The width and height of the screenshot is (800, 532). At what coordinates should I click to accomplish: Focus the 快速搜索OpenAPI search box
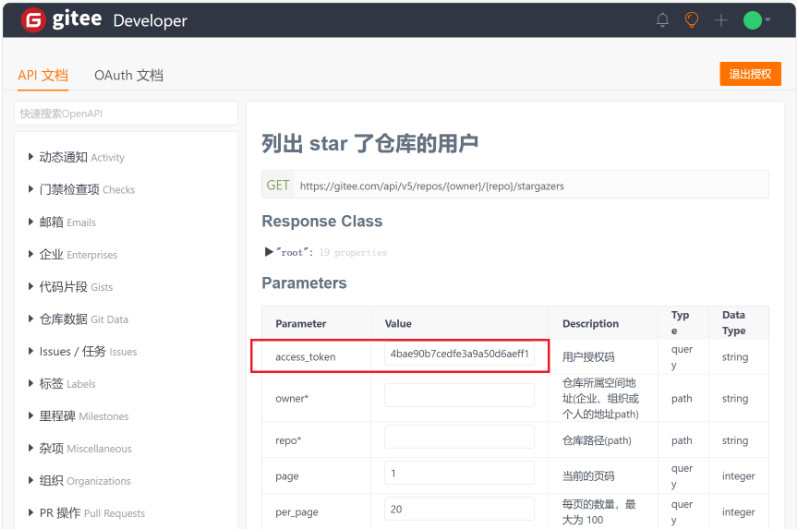click(126, 113)
